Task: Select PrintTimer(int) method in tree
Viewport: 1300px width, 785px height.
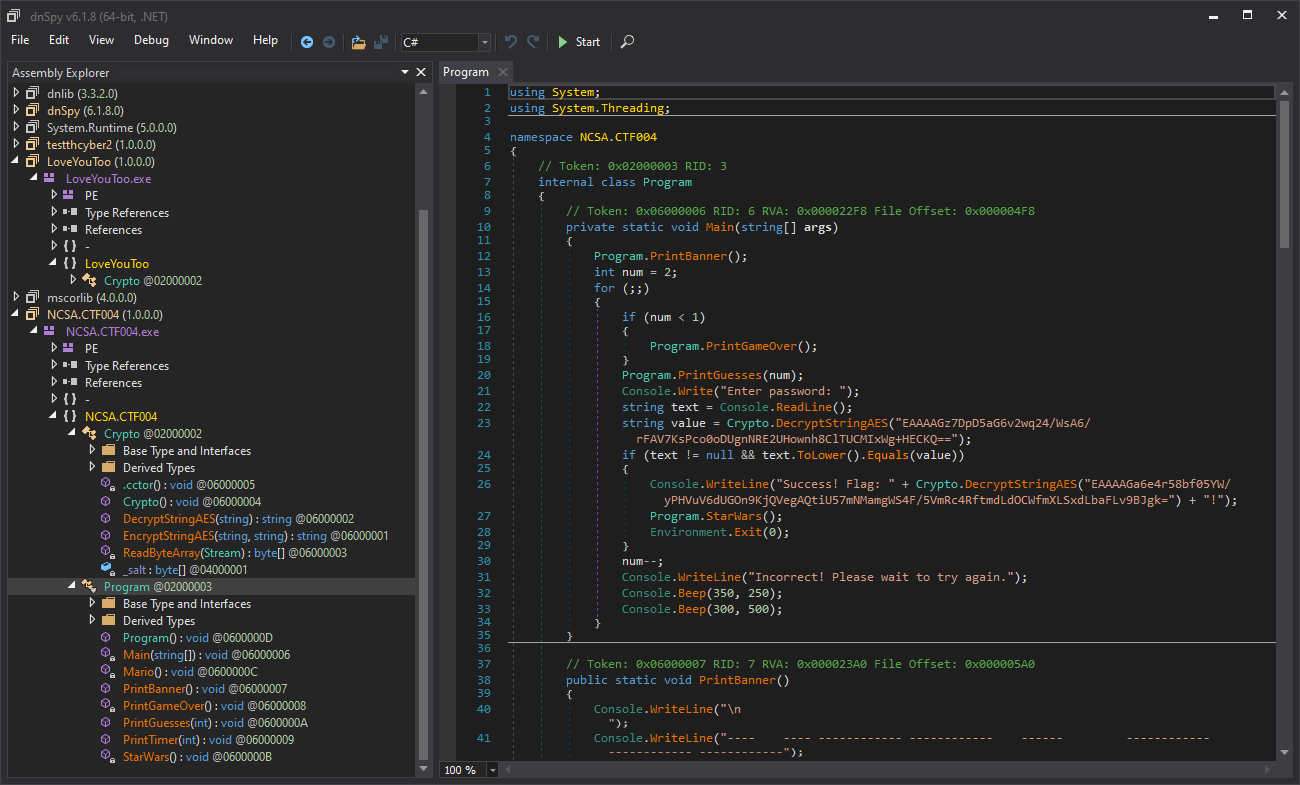Action: pos(208,739)
